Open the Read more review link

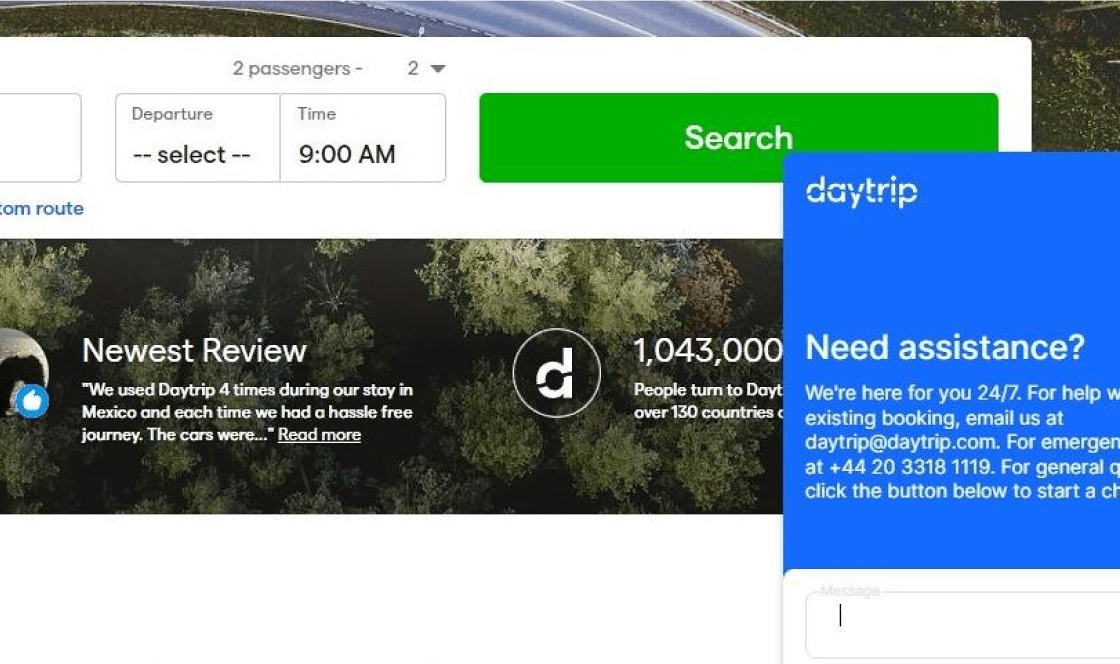[319, 434]
